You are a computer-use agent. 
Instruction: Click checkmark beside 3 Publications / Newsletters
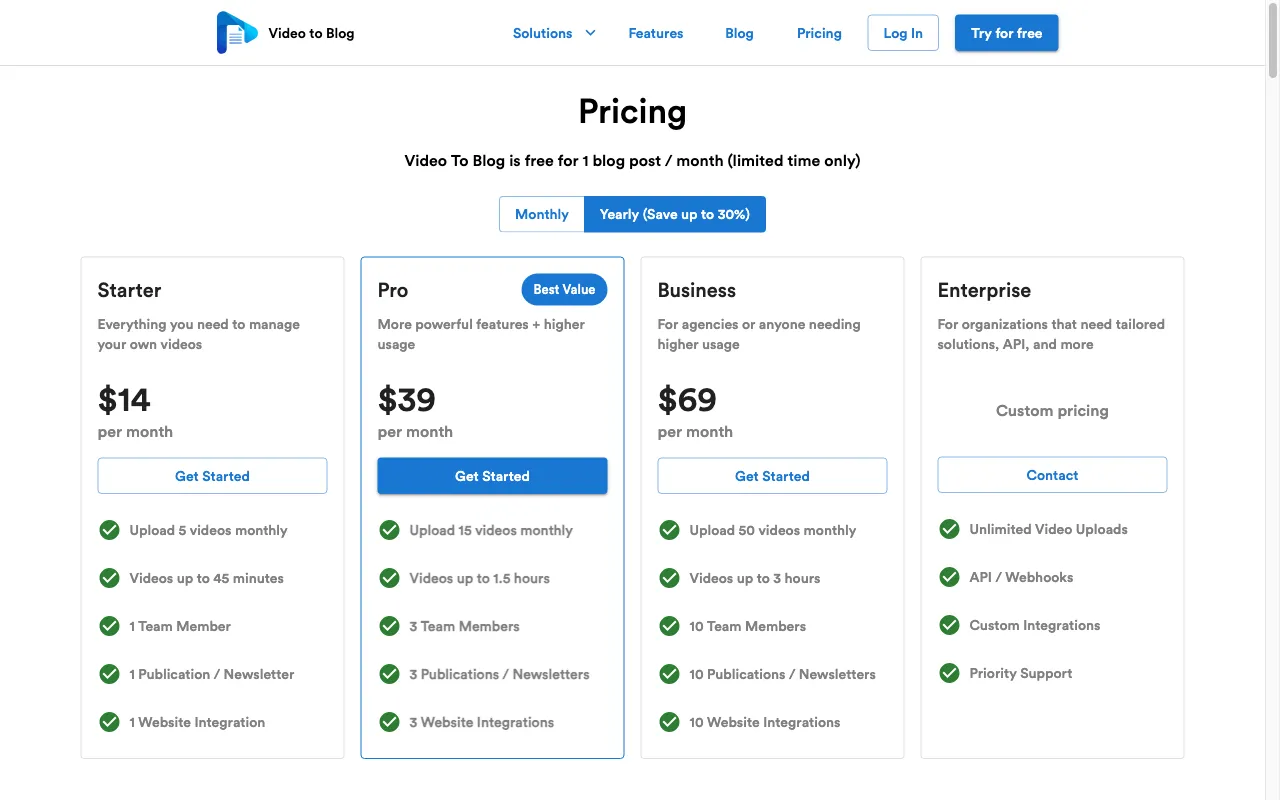tap(390, 674)
